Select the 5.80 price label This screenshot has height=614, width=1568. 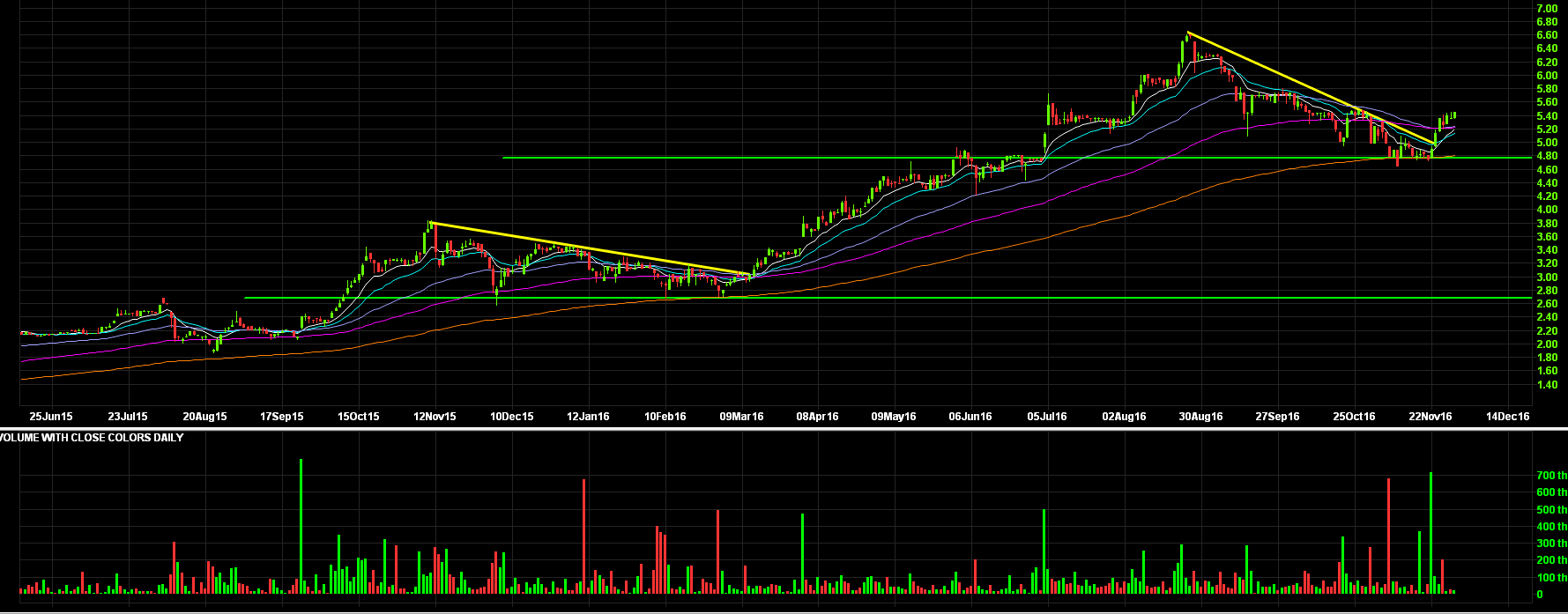(x=1547, y=89)
